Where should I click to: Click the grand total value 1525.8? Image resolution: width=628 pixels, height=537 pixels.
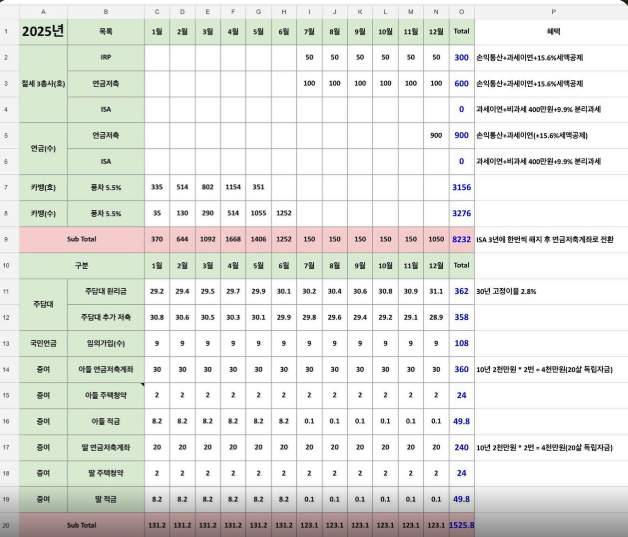pos(461,525)
